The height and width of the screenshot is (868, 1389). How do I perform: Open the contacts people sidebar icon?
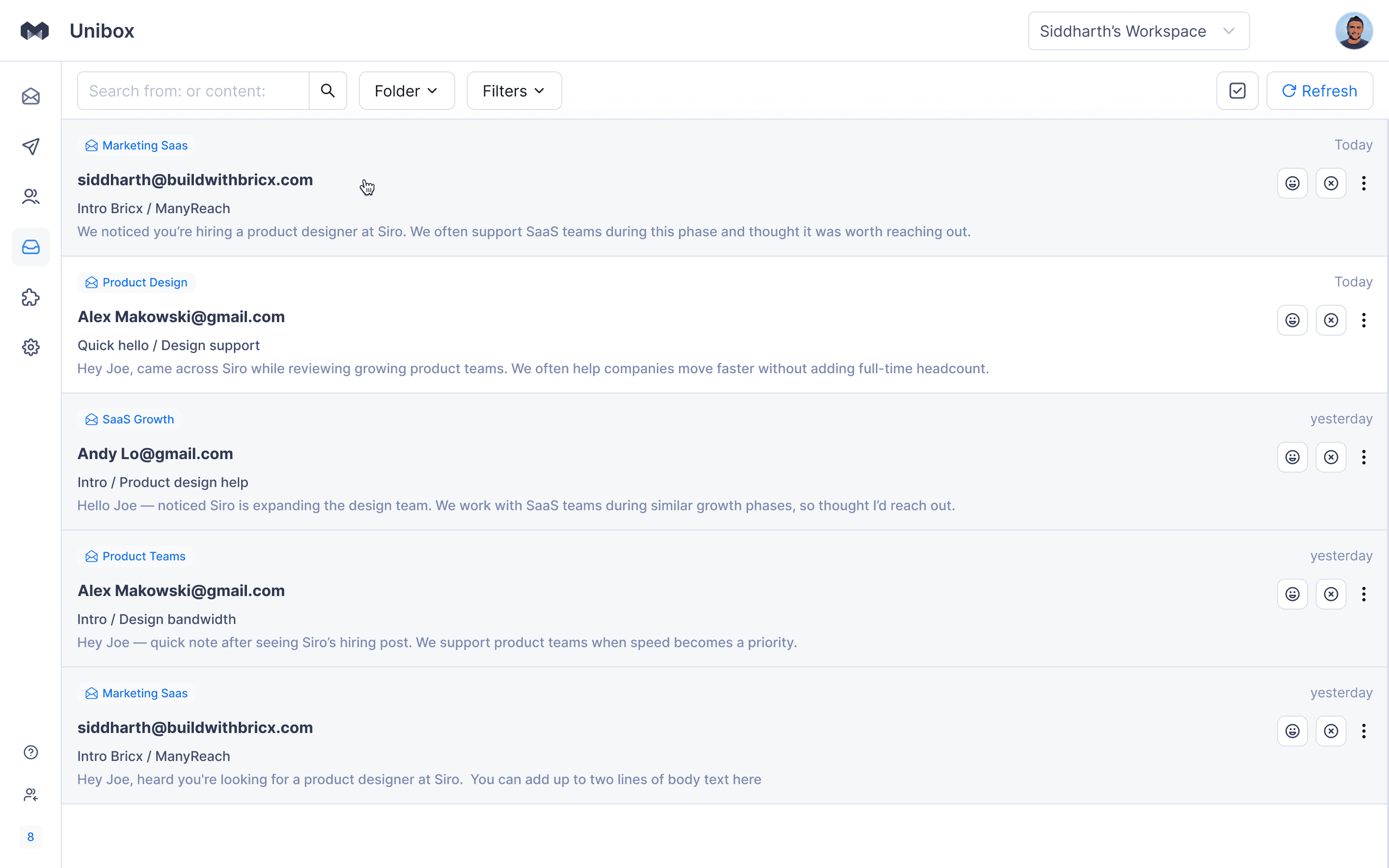[x=31, y=197]
